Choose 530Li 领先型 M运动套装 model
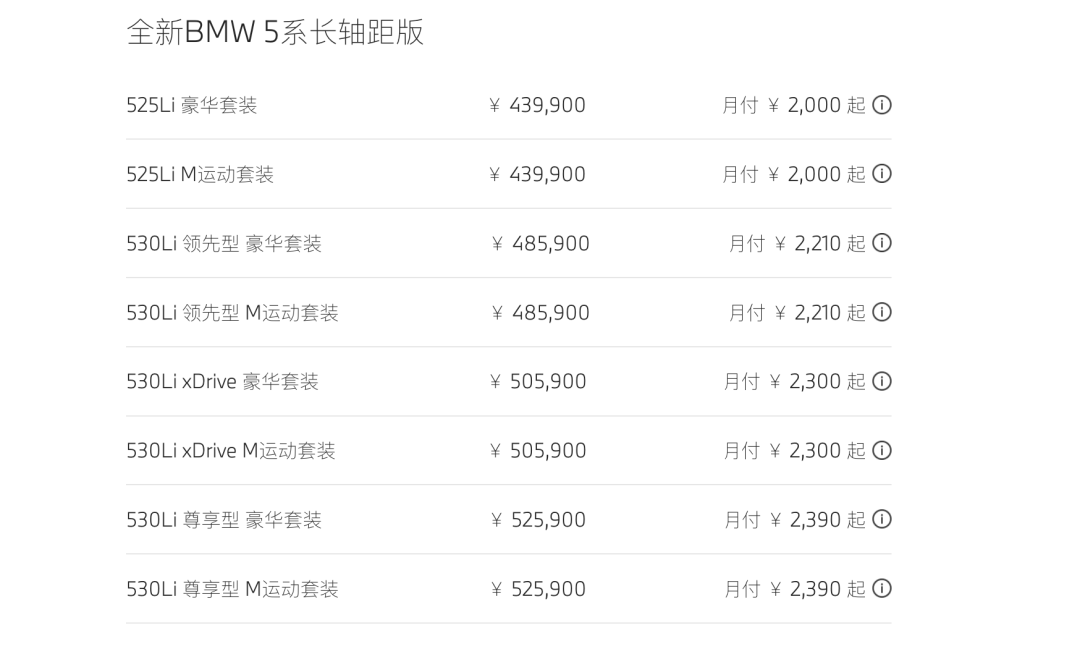Viewport: 1080px width, 649px height. (x=232, y=313)
